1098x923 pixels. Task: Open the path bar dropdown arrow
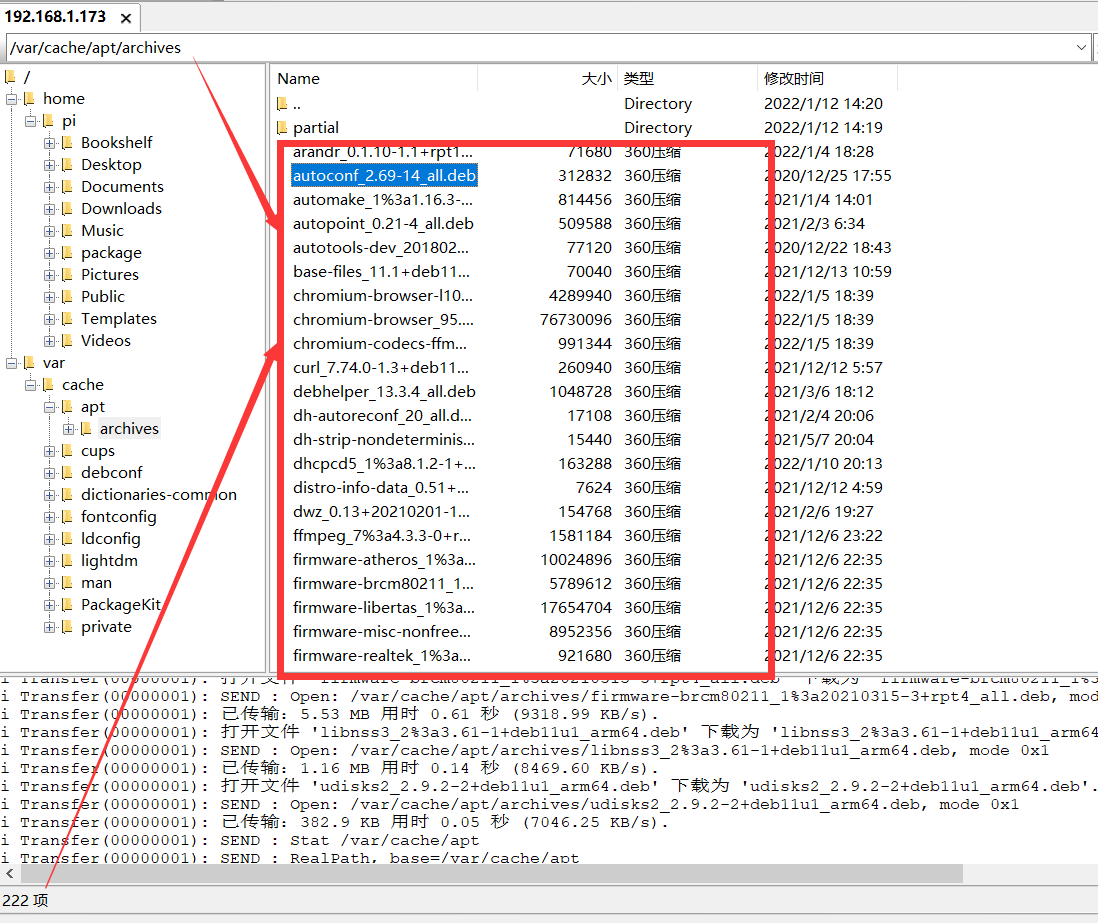[1081, 46]
